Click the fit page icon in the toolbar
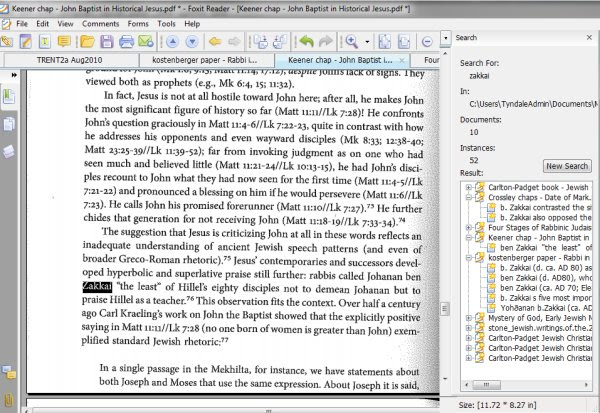Viewport: 600px width, 413px height. pos(384,41)
